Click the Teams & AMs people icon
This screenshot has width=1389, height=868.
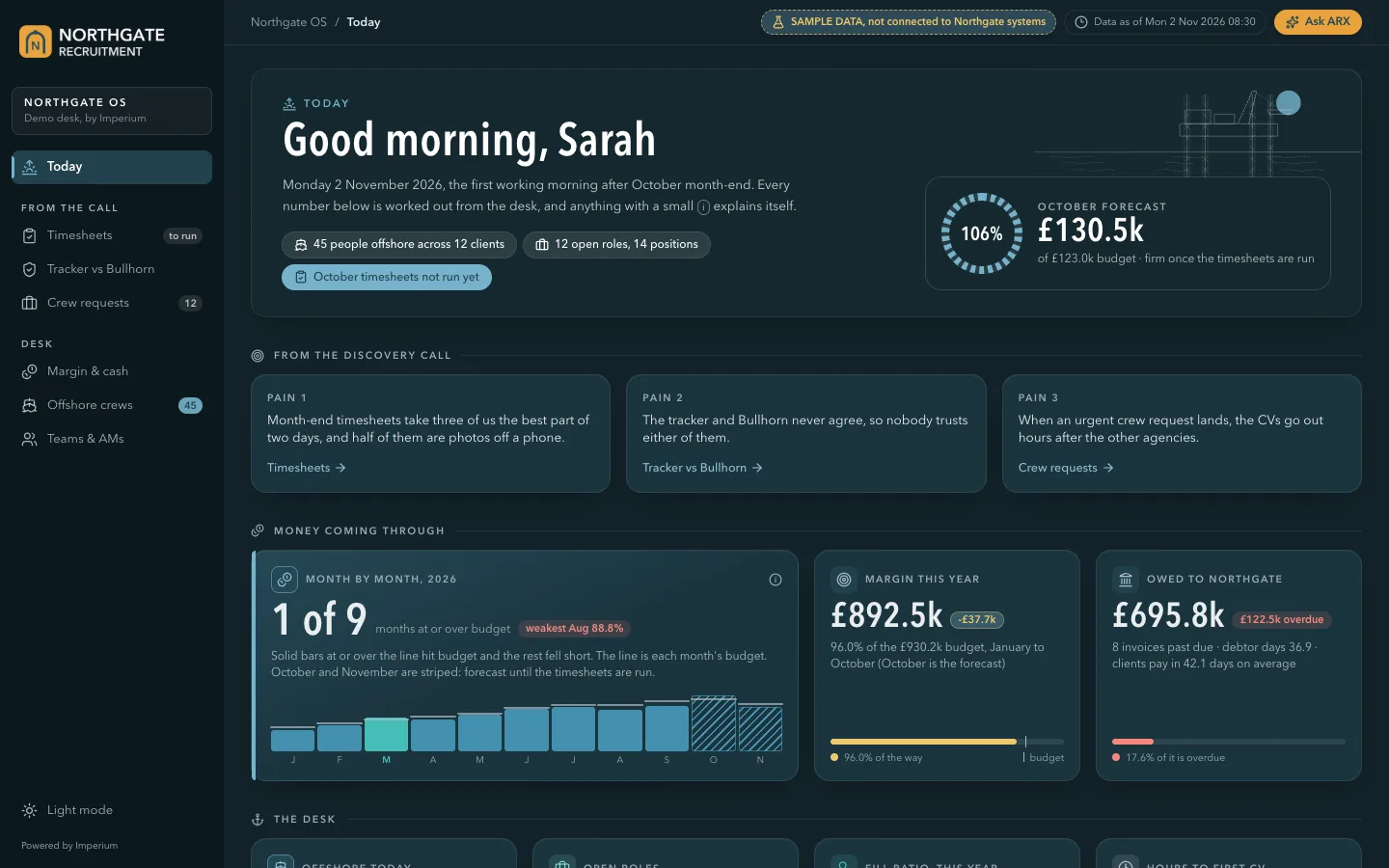pos(30,439)
